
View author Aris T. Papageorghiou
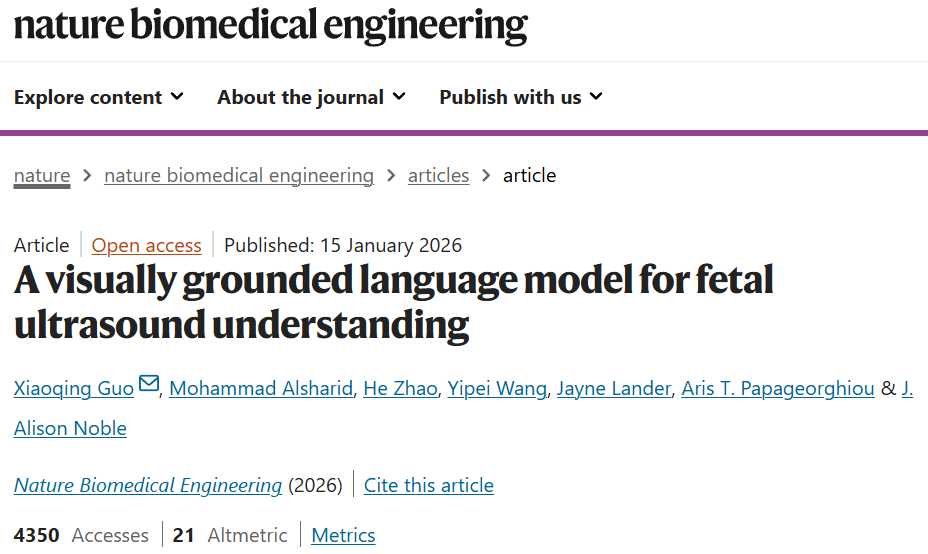(x=777, y=388)
